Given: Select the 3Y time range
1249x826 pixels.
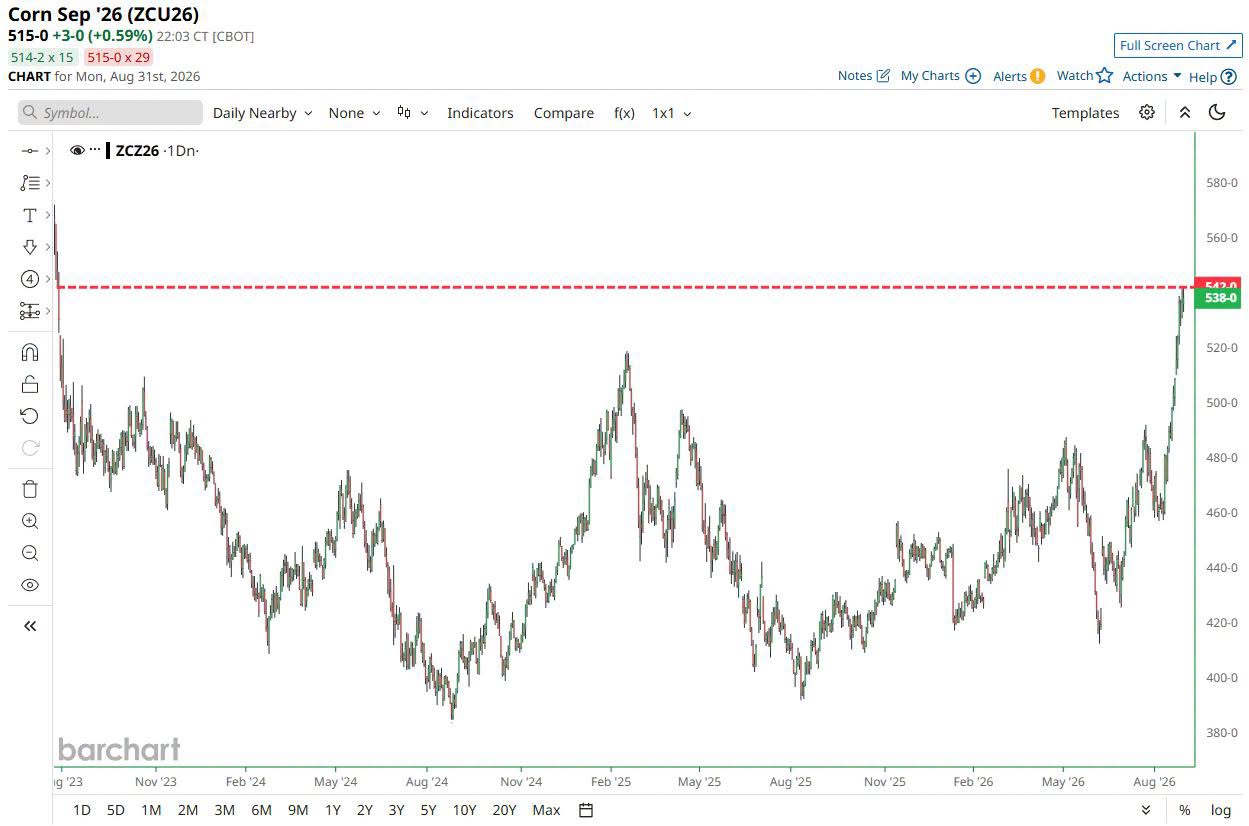Looking at the screenshot, I should 396,810.
